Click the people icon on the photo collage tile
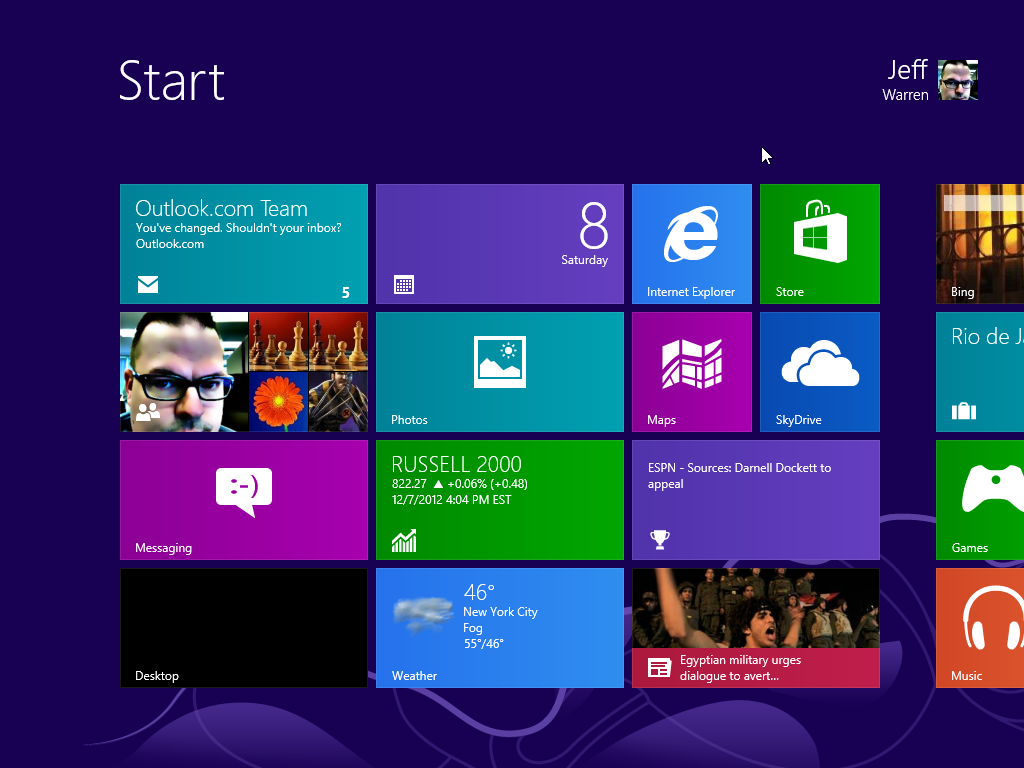Viewport: 1024px width, 768px height. [x=148, y=412]
